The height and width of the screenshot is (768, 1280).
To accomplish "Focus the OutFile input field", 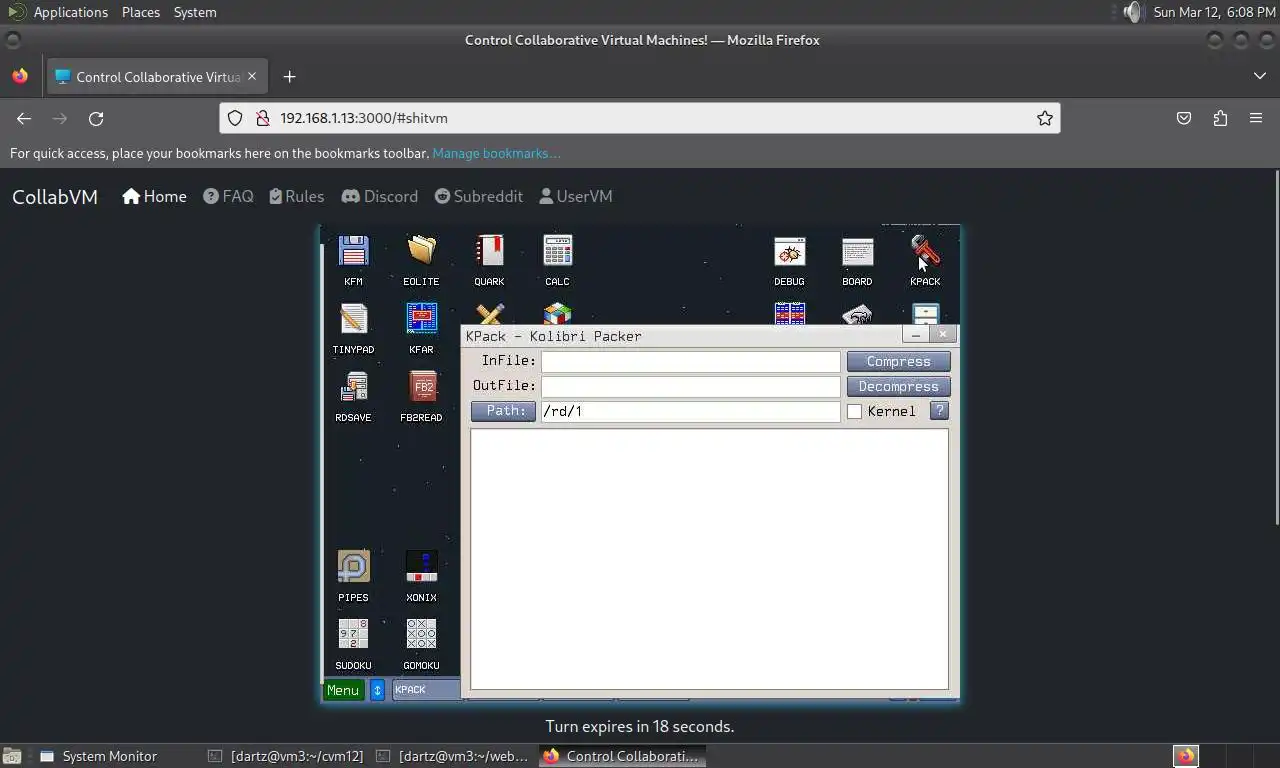I will coord(690,386).
